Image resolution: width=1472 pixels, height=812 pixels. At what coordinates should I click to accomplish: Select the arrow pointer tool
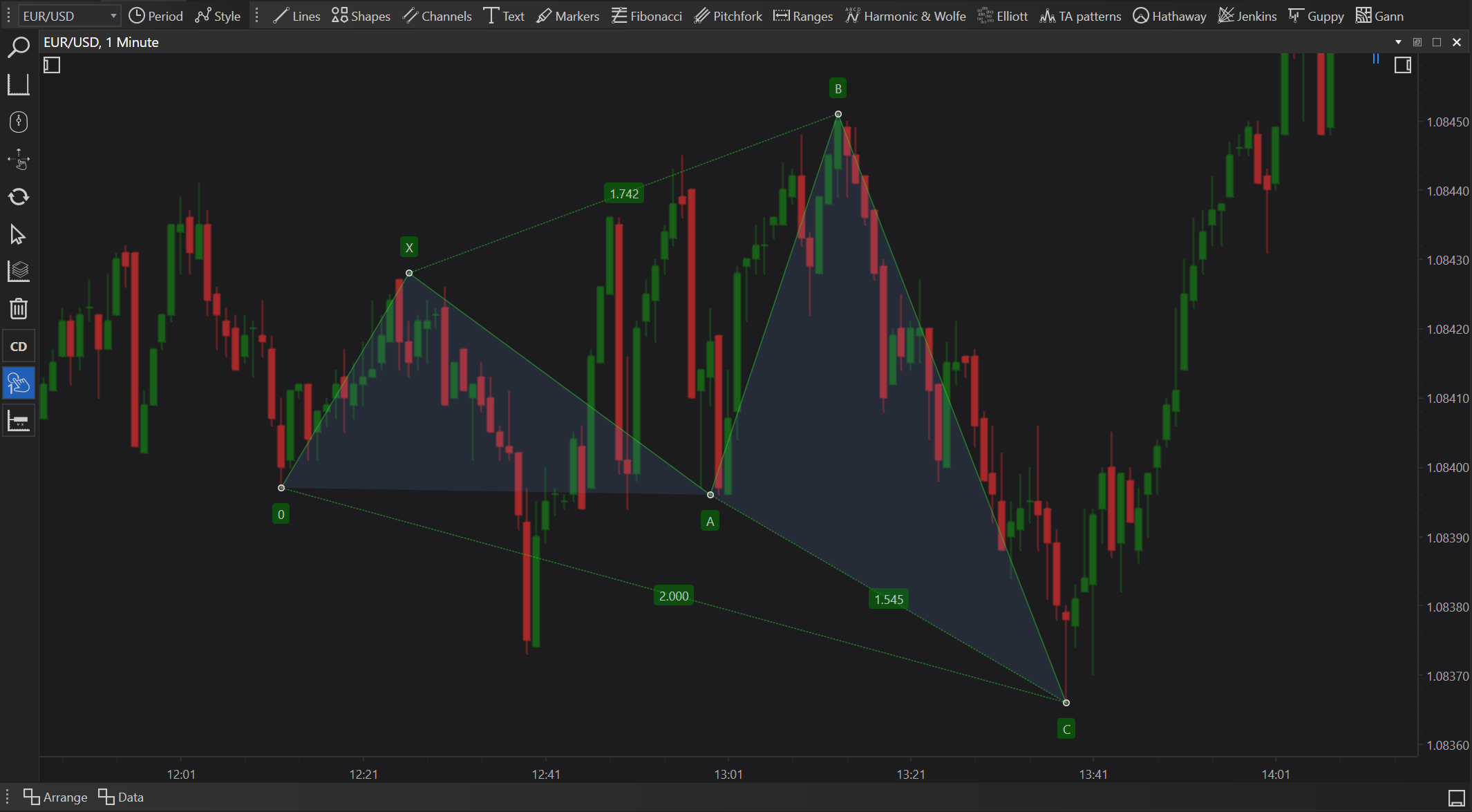(x=19, y=235)
